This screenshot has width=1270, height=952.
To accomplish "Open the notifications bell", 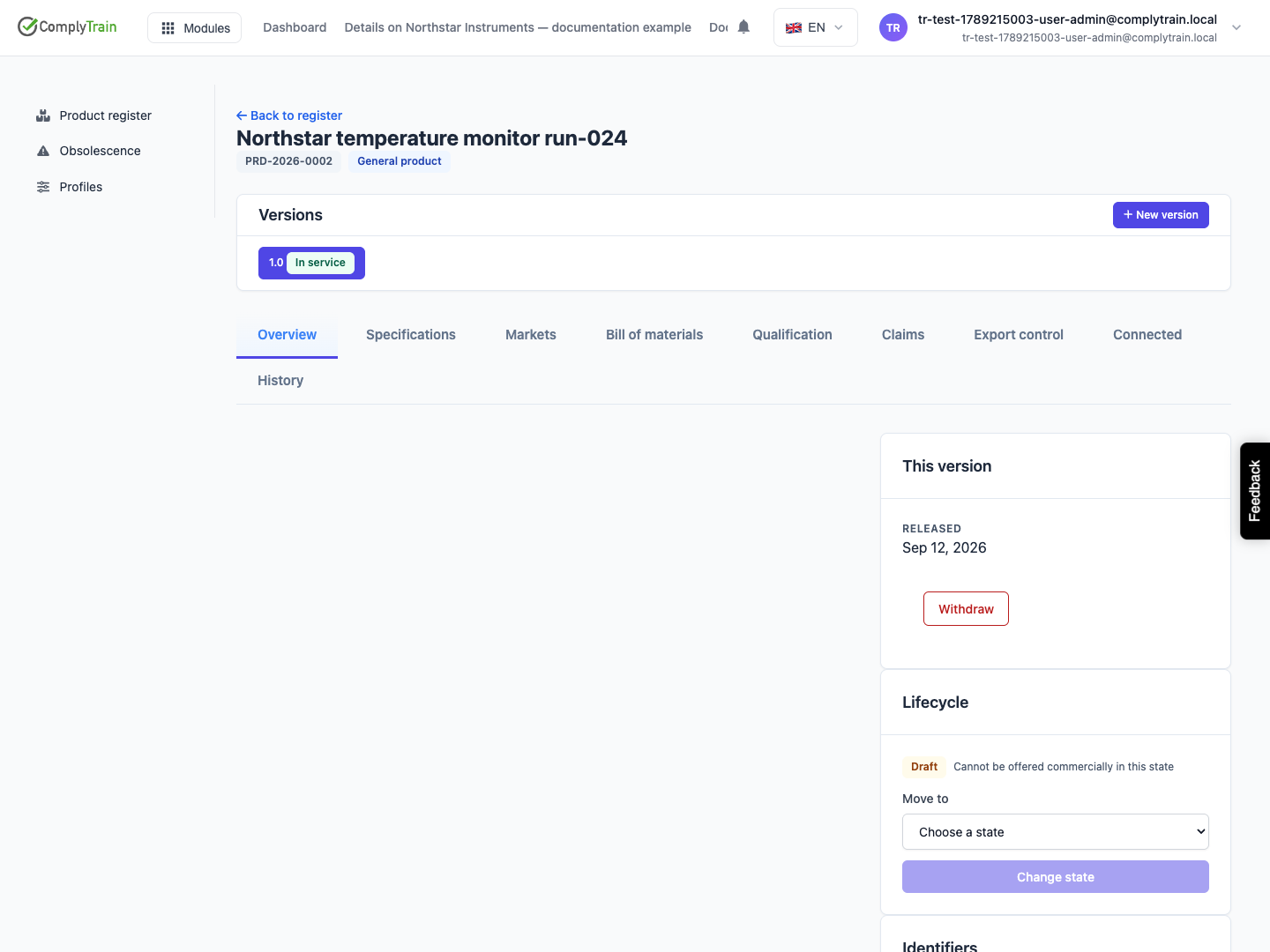I will tap(743, 26).
